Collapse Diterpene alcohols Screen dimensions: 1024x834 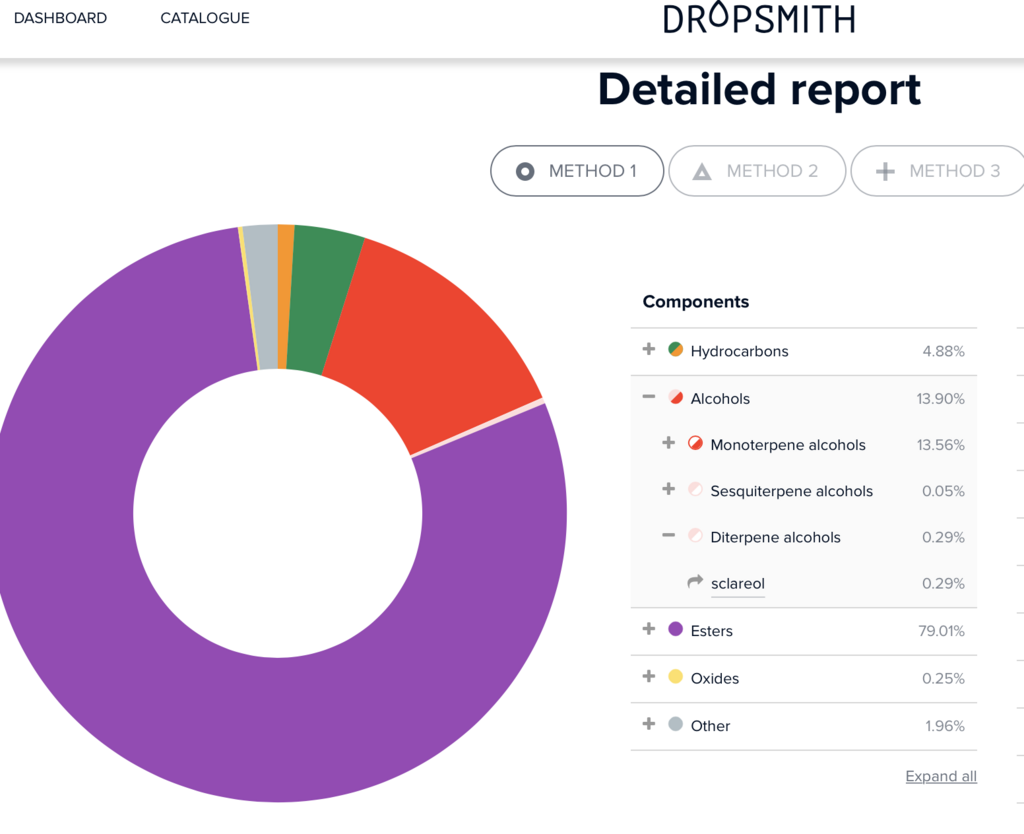pyautogui.click(x=668, y=535)
